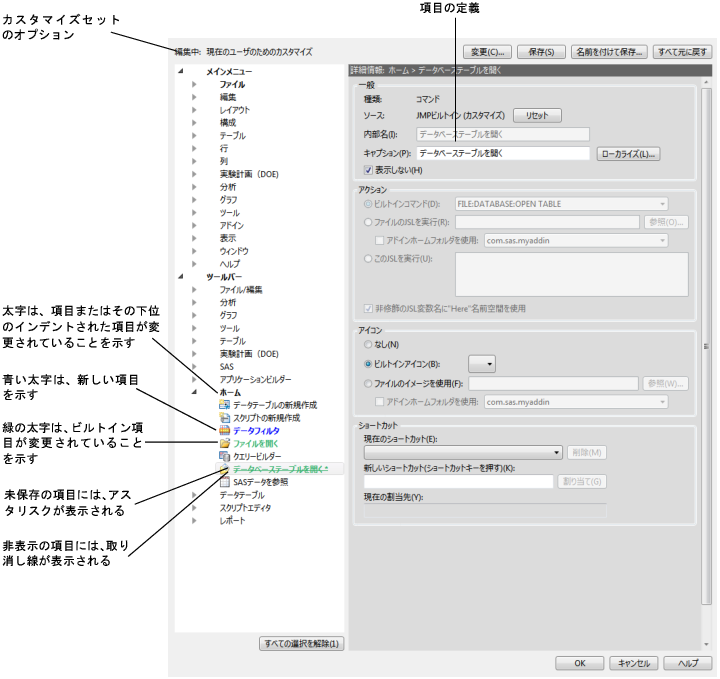This screenshot has height=679, width=720.
Task: Click the 名前を付けて保存... button
Action: [609, 52]
